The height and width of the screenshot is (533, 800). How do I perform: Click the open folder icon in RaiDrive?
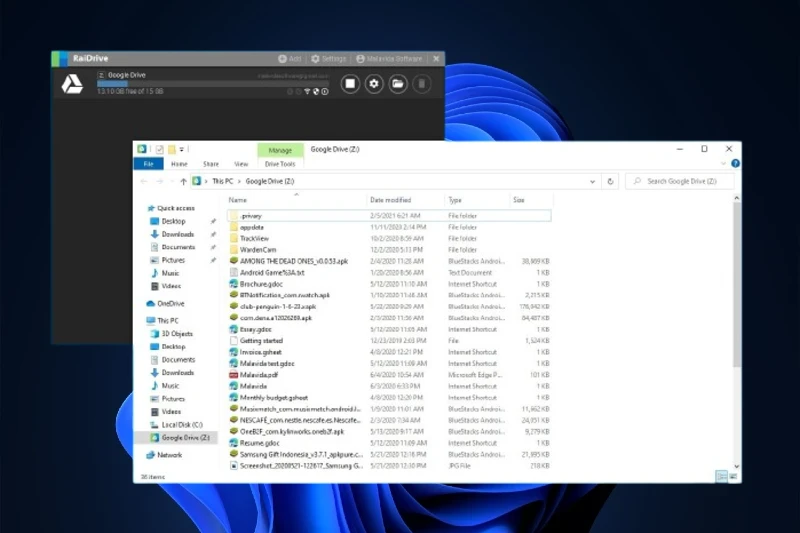pyautogui.click(x=398, y=85)
